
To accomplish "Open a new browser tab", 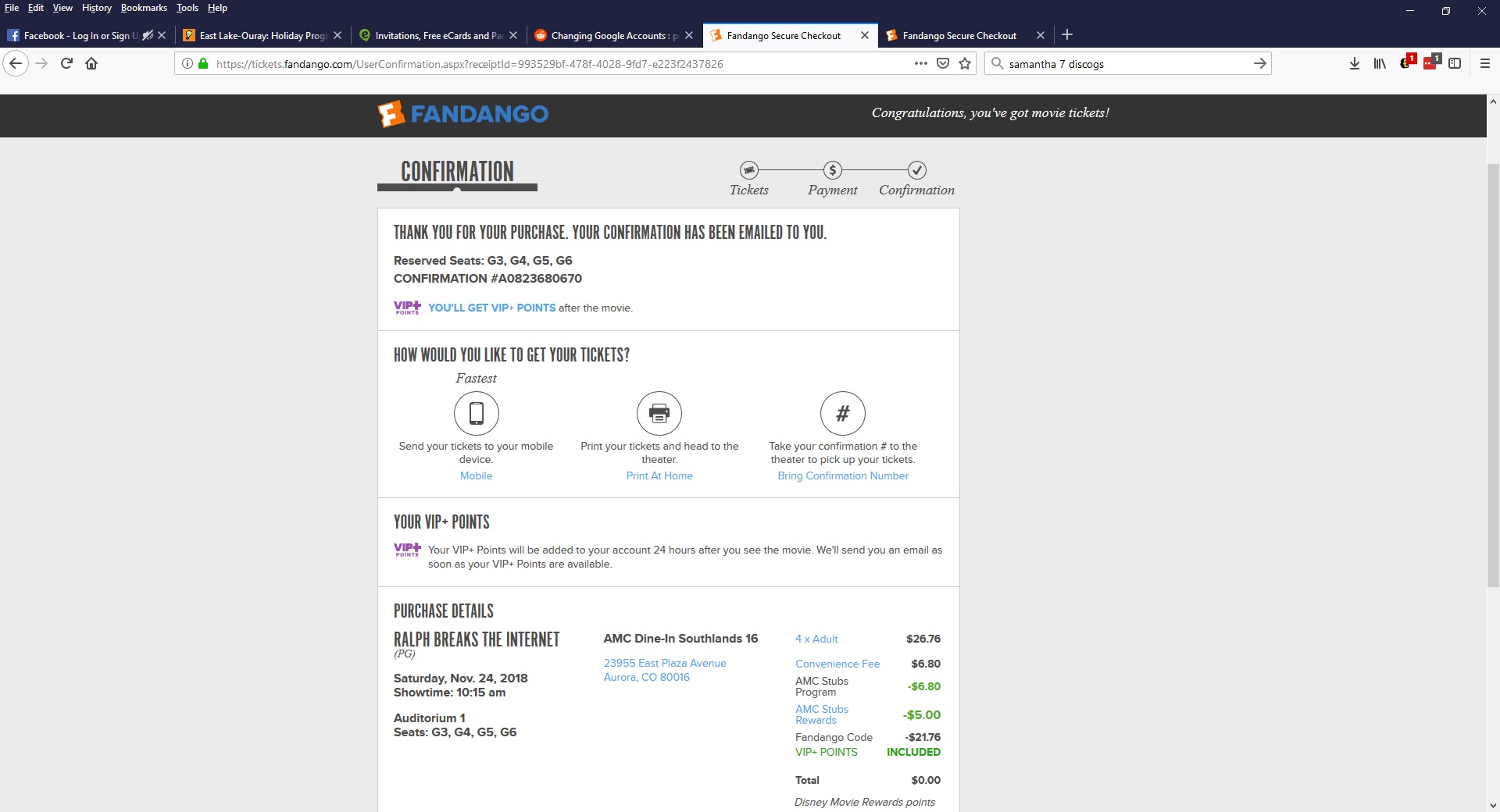I will point(1067,35).
